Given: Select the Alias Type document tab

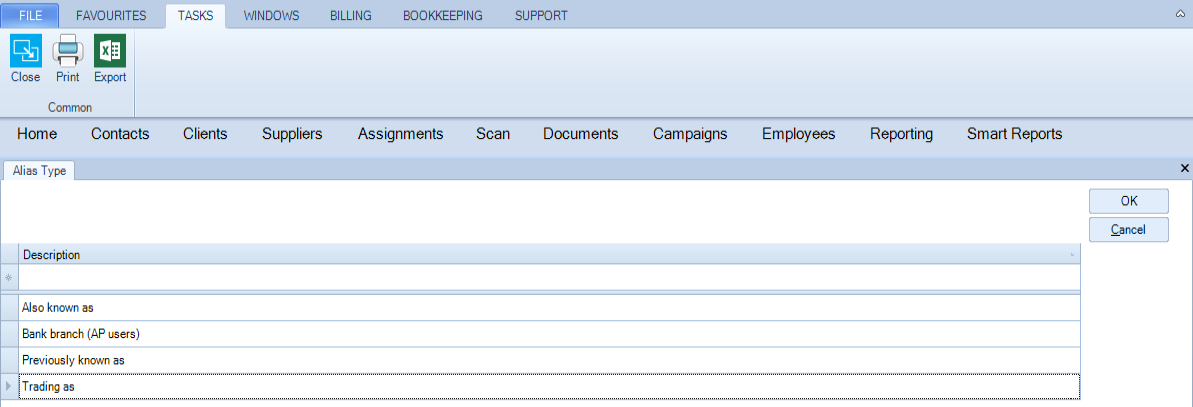Looking at the screenshot, I should [x=40, y=171].
